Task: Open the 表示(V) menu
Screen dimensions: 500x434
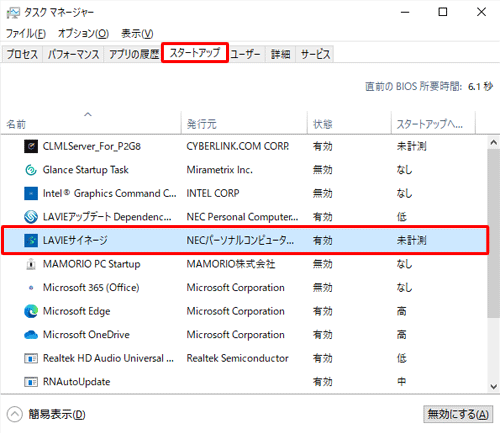Action: tap(137, 34)
